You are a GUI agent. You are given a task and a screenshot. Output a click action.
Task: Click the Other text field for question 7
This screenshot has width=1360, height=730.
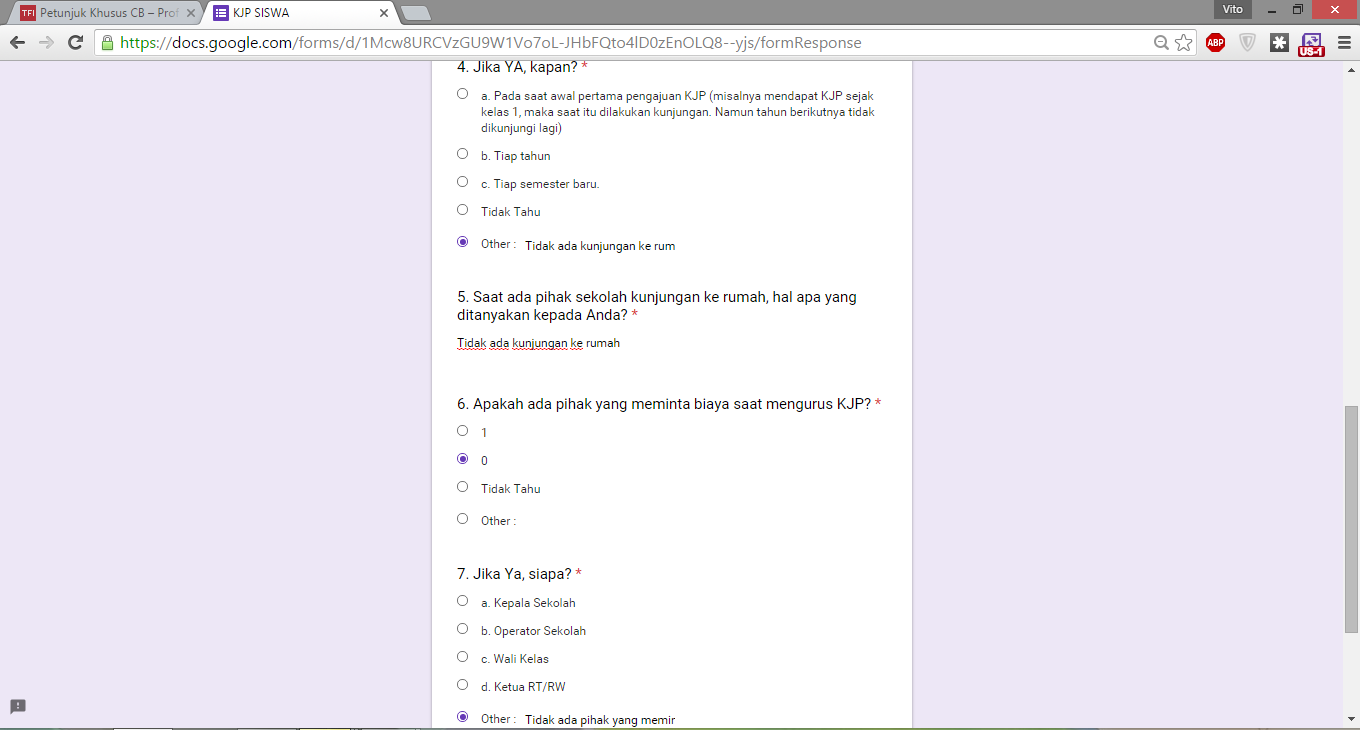click(x=600, y=720)
